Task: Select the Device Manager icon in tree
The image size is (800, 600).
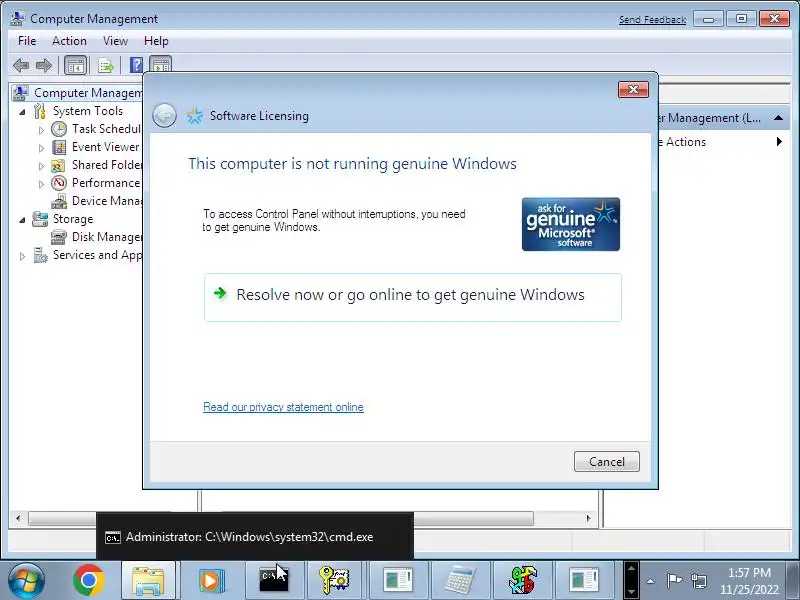Action: [59, 201]
